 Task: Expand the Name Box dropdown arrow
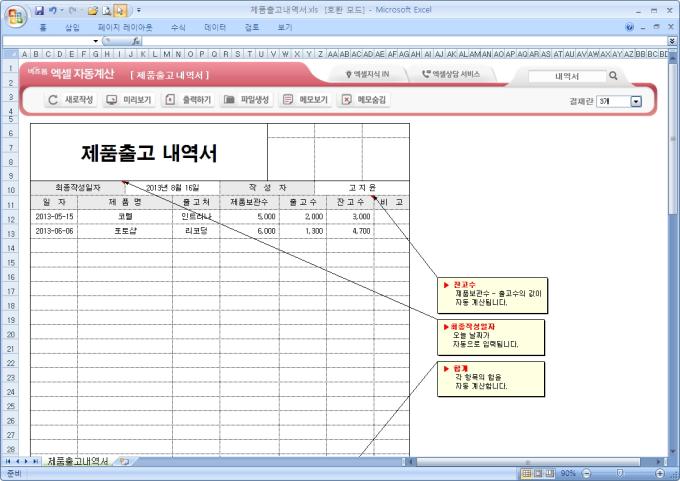click(95, 41)
